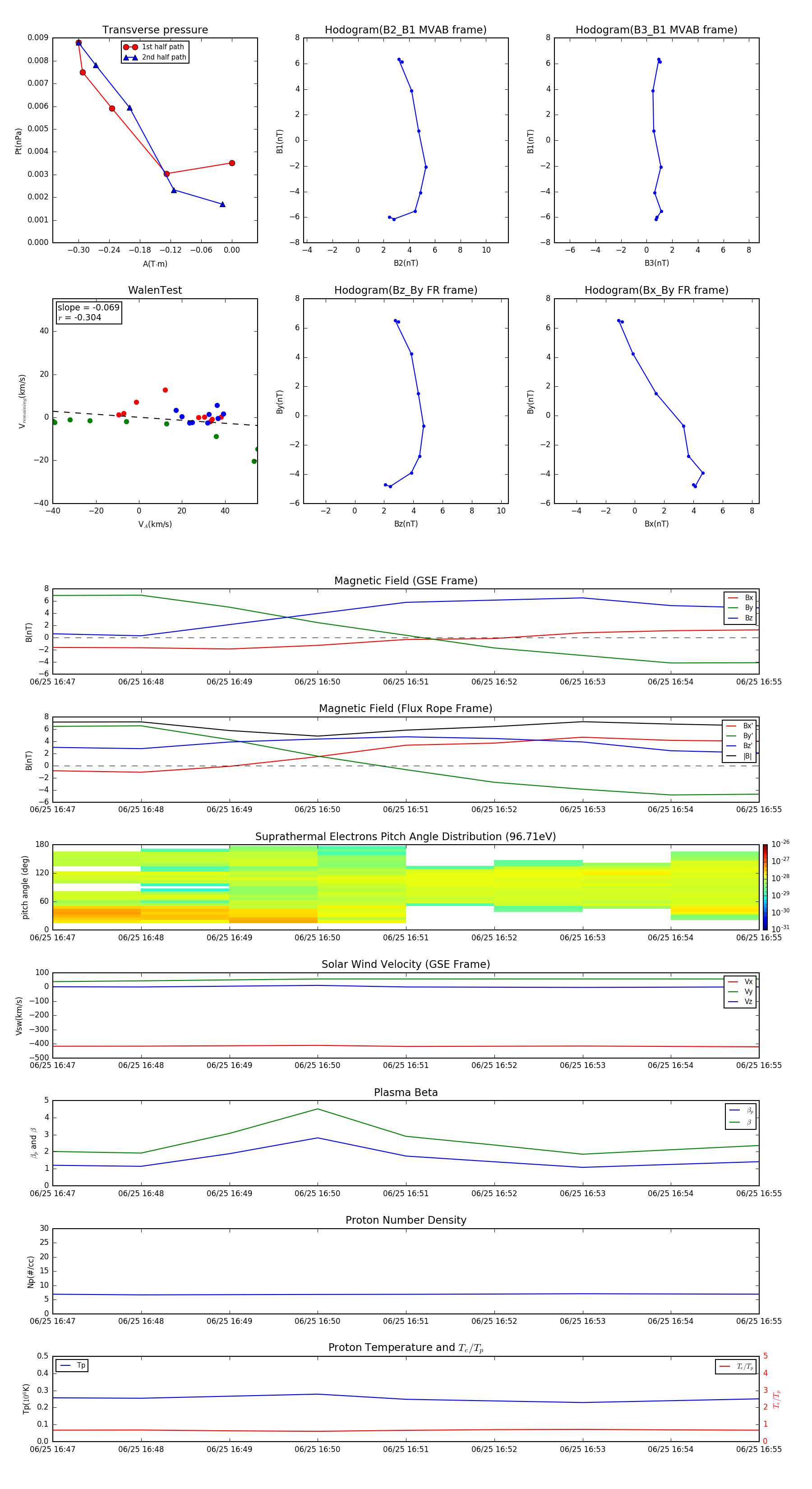
Task: Click the "Plasma Beta" panel title
Action: click(406, 1093)
